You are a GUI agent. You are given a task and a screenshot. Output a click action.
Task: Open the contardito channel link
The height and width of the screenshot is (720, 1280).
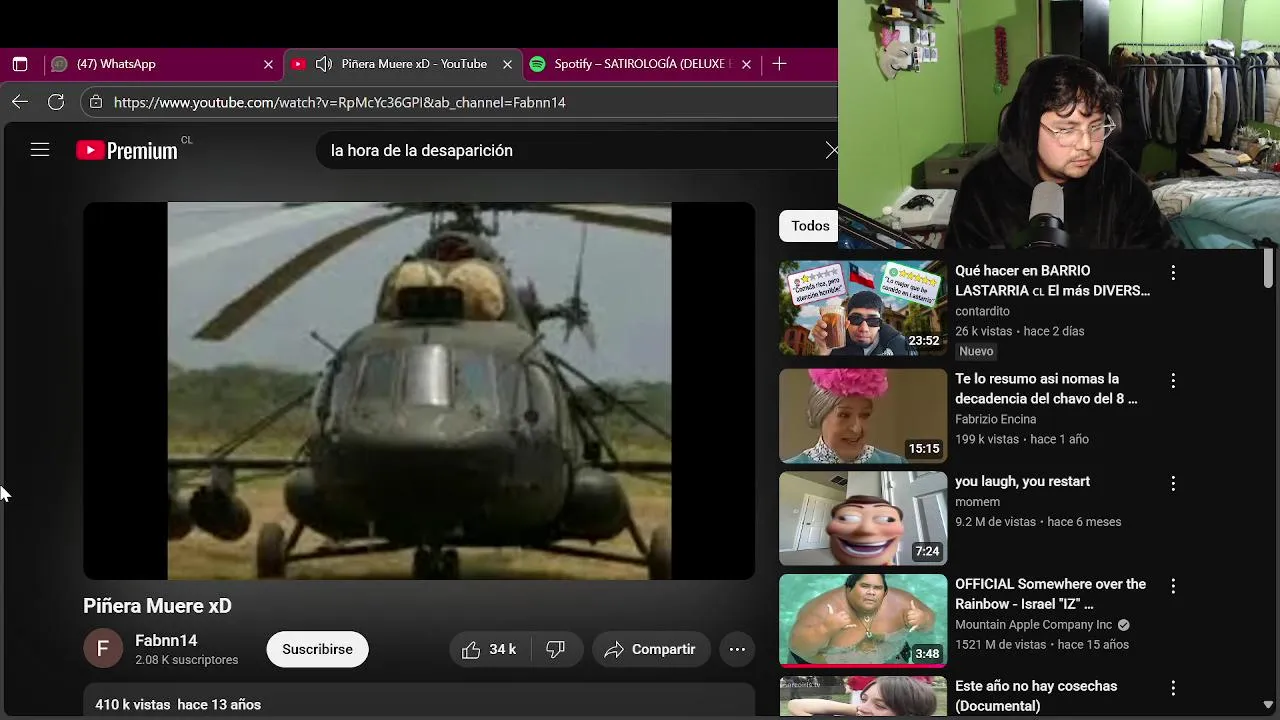click(982, 311)
